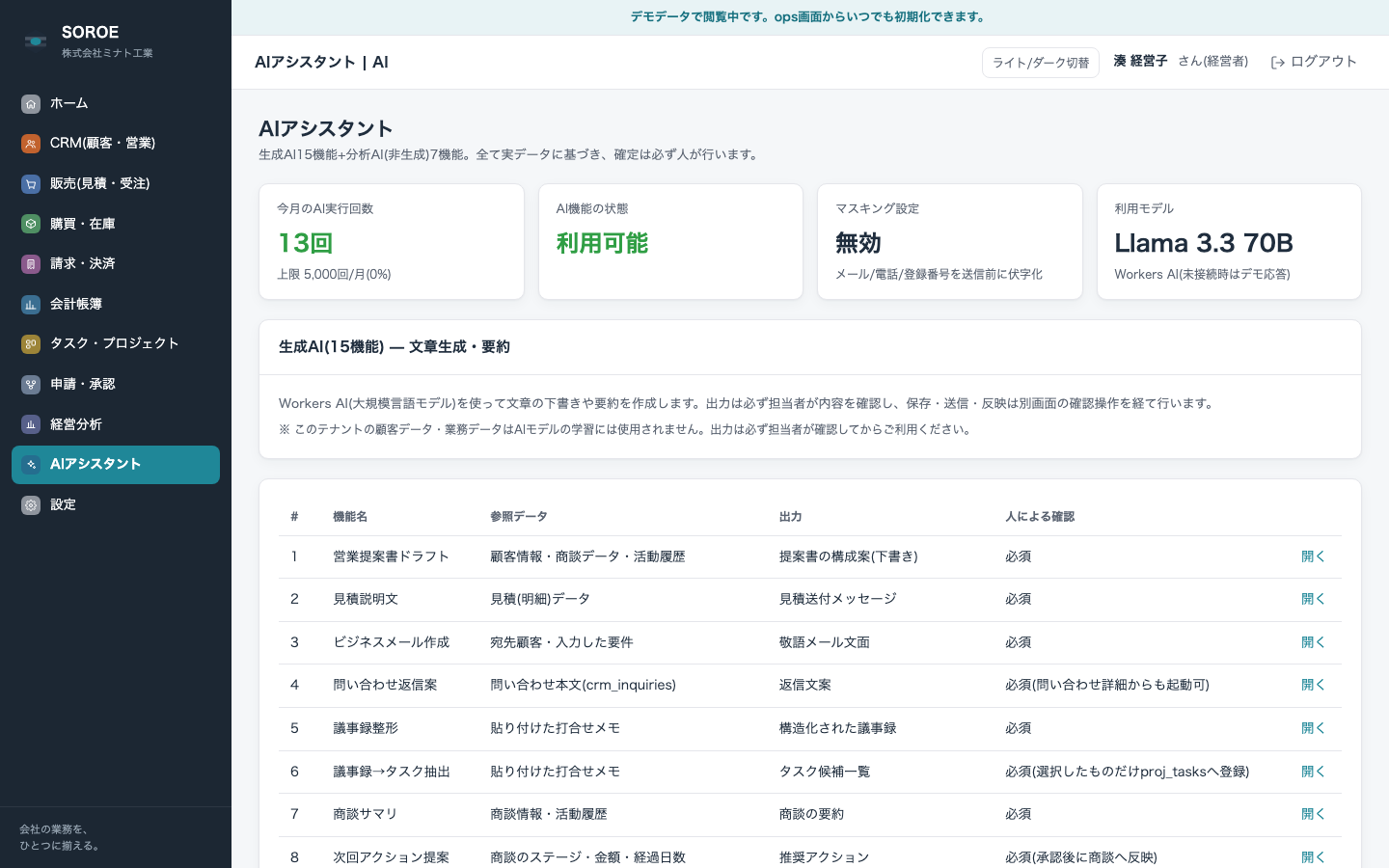
Task: Click the タスク・プロジェクト board icon
Action: point(31,344)
